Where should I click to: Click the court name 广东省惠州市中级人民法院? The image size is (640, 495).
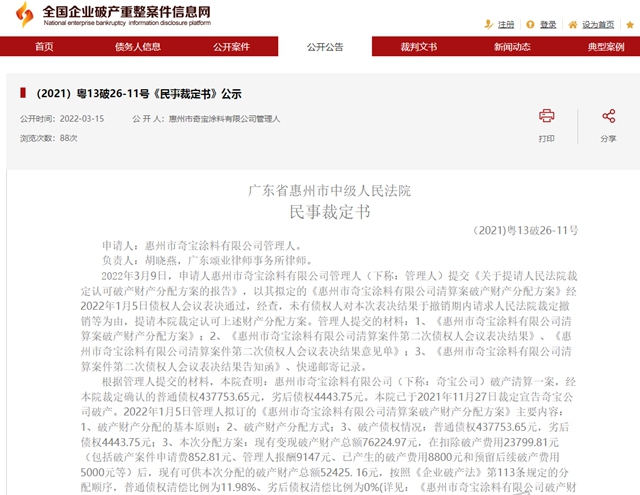(329, 191)
